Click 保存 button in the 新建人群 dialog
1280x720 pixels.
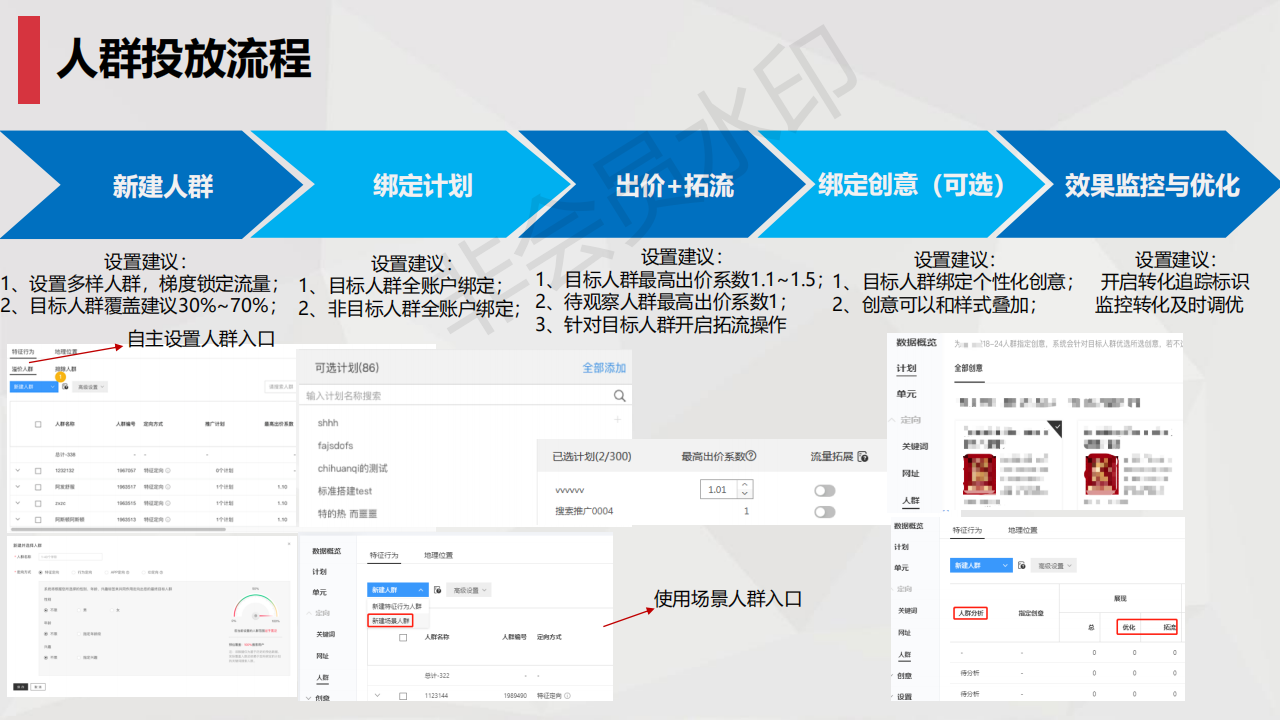point(21,687)
